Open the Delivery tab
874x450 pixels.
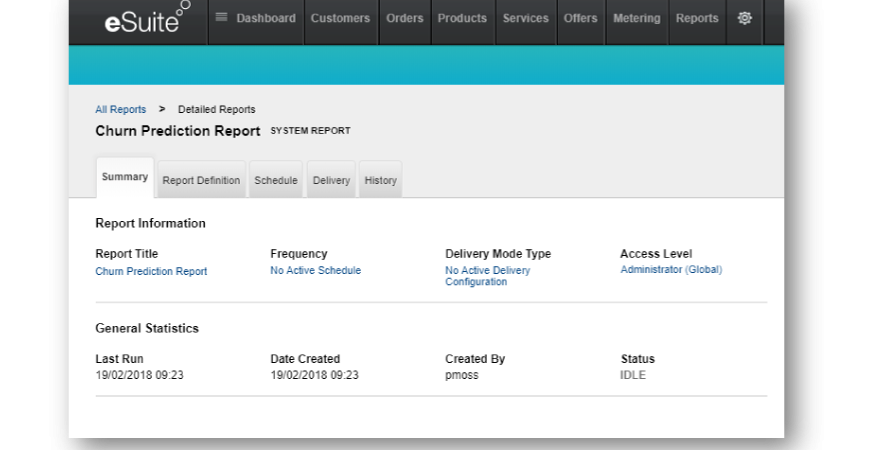(331, 181)
